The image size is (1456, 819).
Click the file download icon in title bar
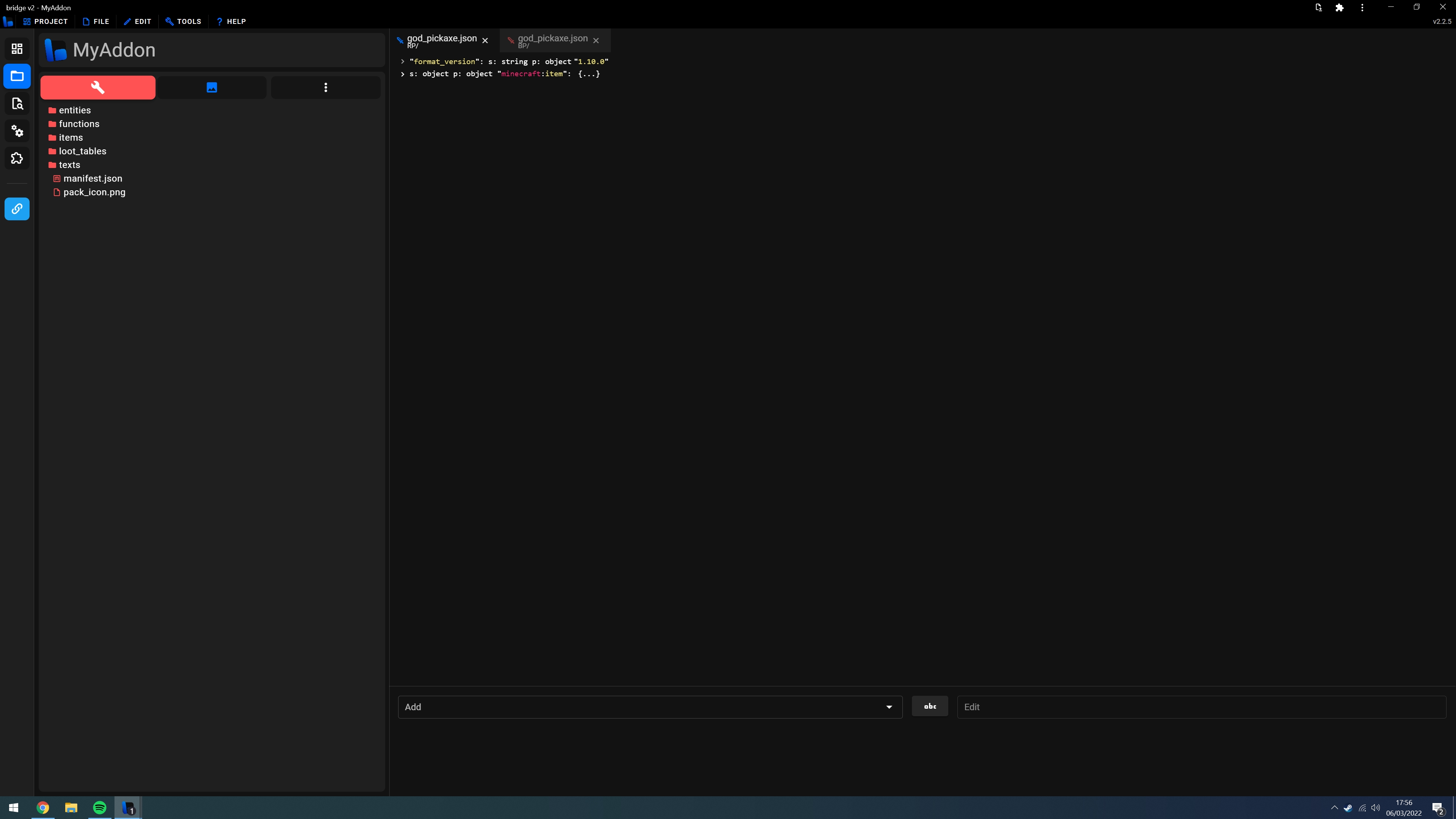(x=1318, y=7)
